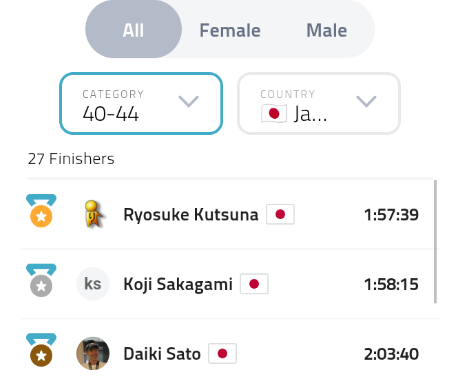Click the Category dropdown chevron arrow
The width and height of the screenshot is (459, 383).
tap(189, 101)
